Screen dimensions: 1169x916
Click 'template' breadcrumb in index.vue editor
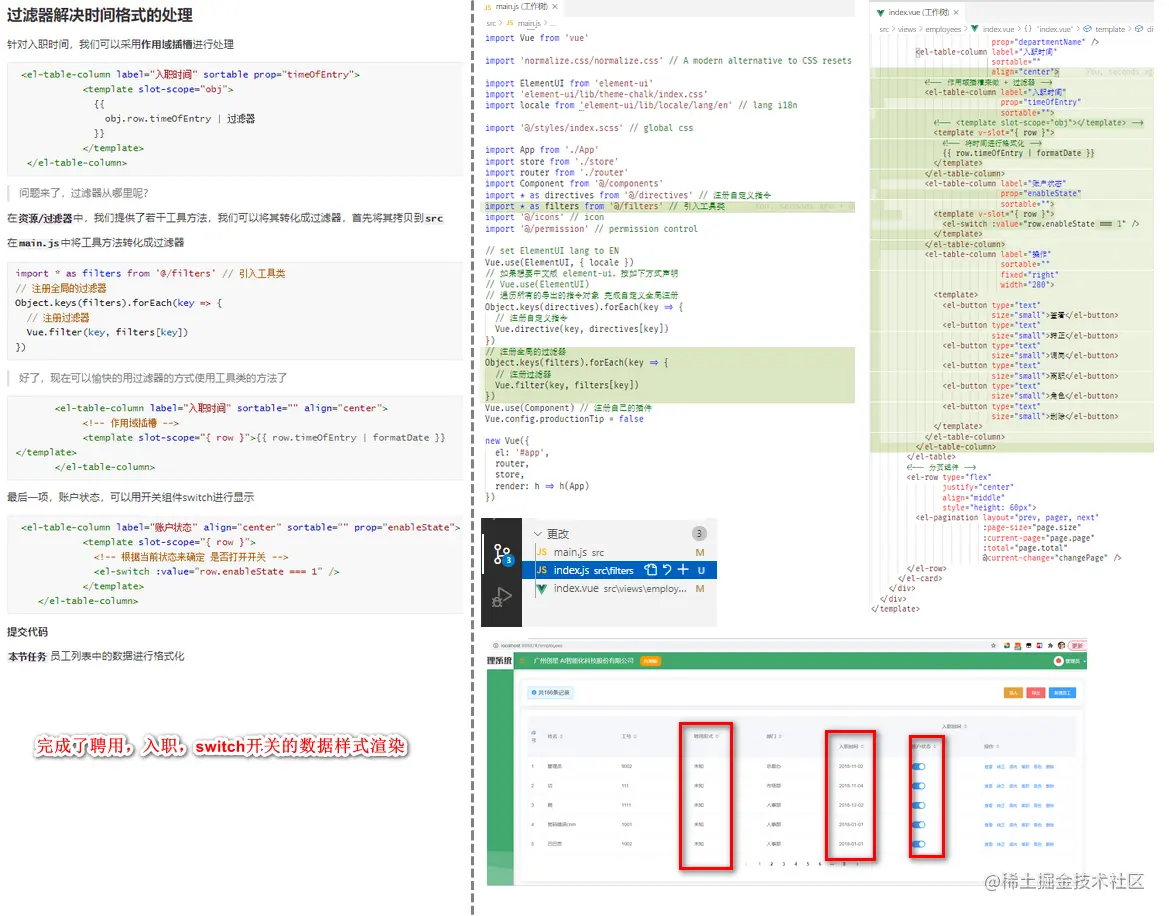(x=1109, y=29)
